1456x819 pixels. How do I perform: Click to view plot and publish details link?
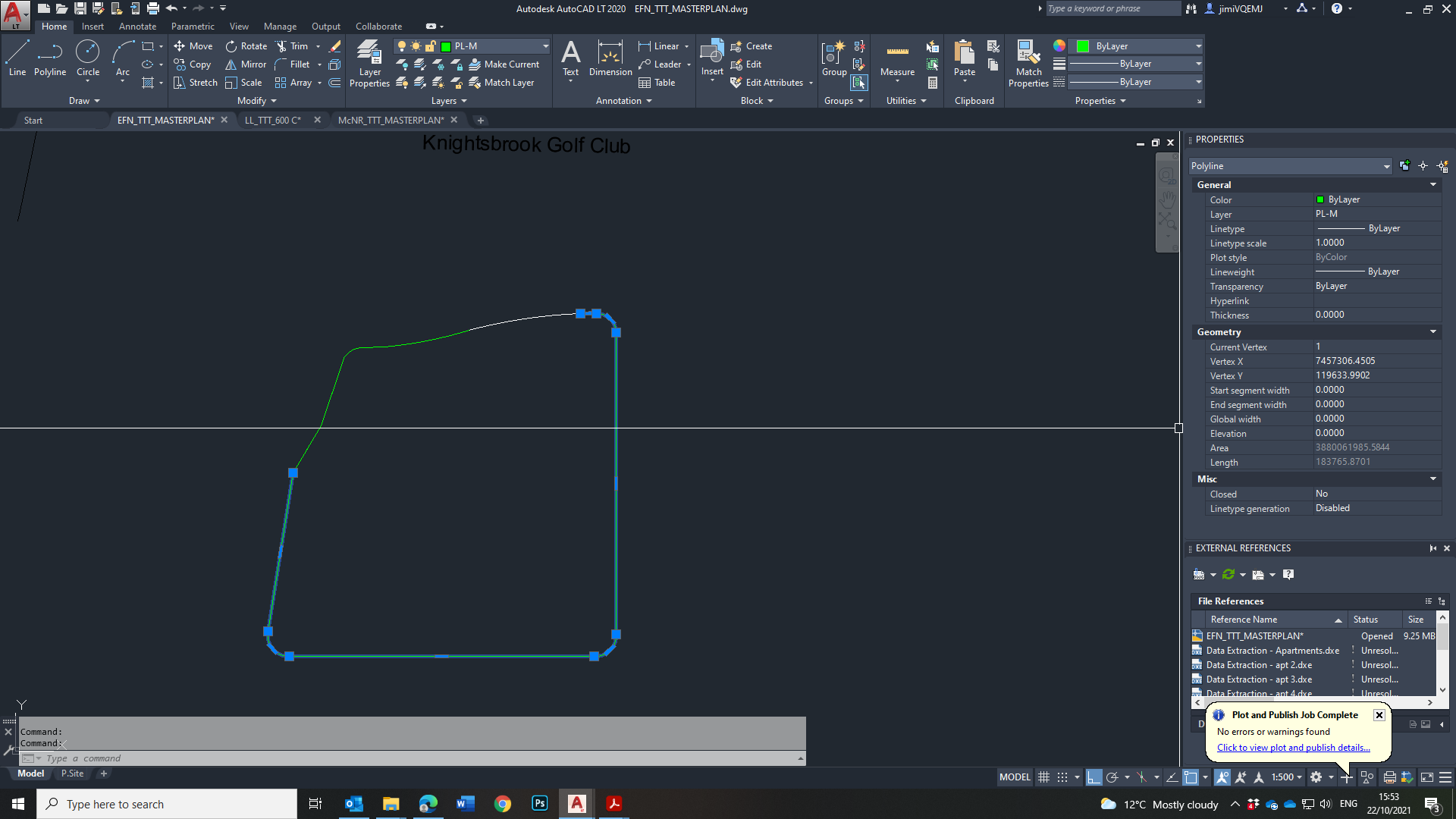click(1293, 748)
